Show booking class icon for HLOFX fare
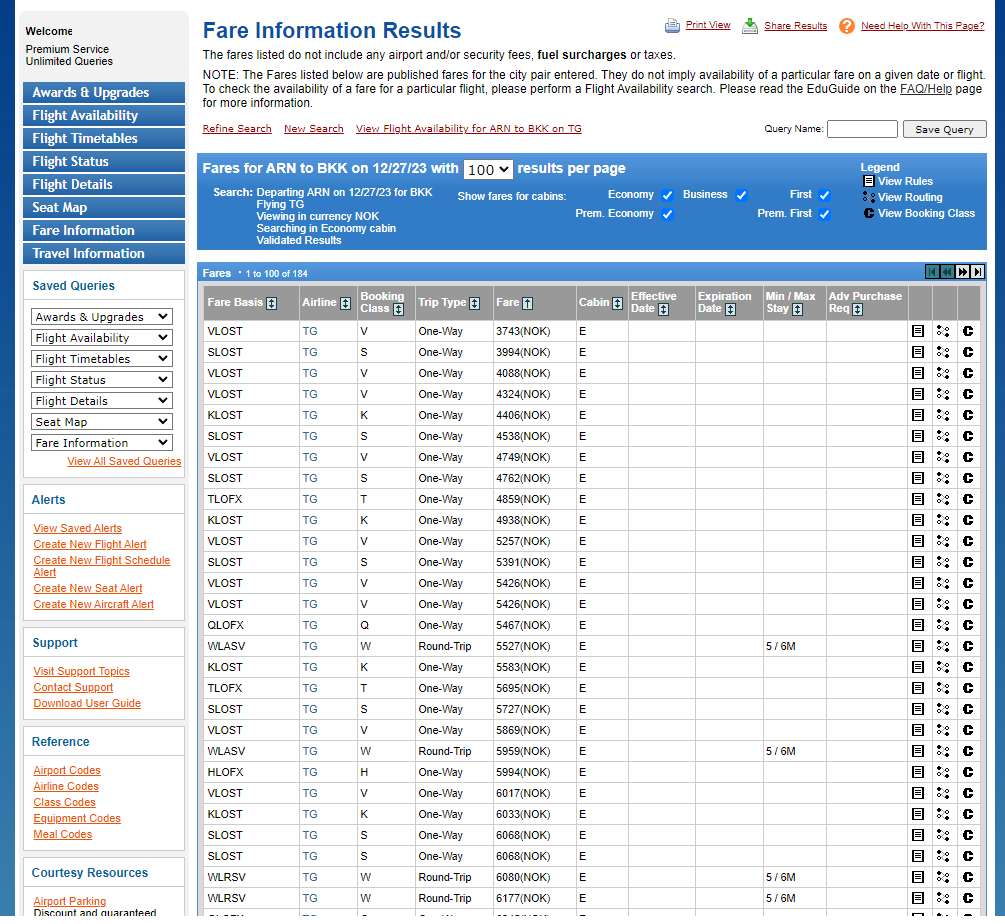The image size is (1005, 924). coord(968,772)
